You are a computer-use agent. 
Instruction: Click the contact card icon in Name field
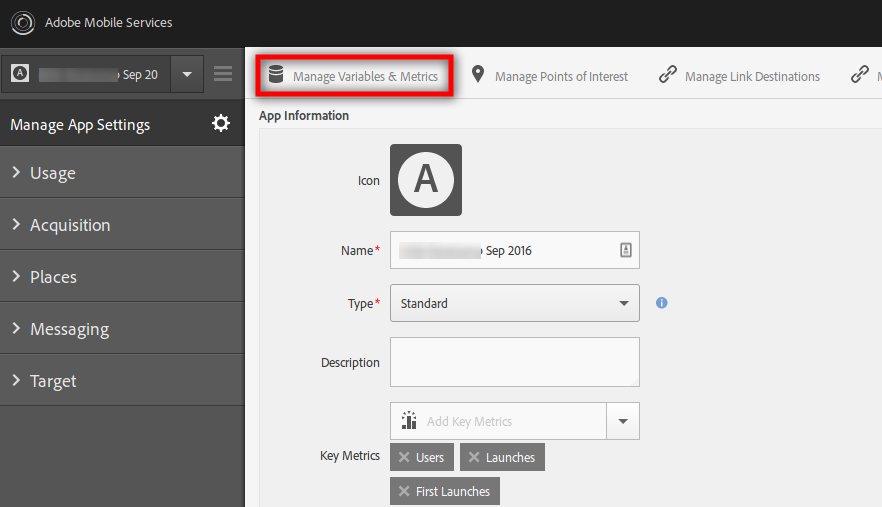[626, 250]
